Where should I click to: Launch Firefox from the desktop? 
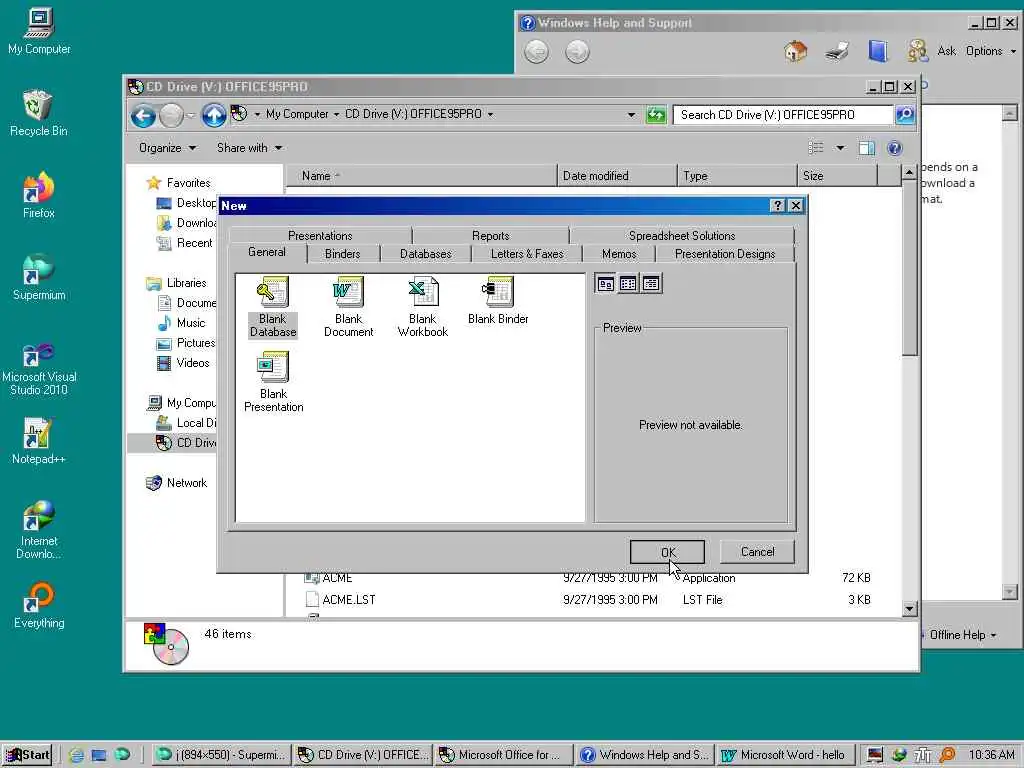coord(39,195)
